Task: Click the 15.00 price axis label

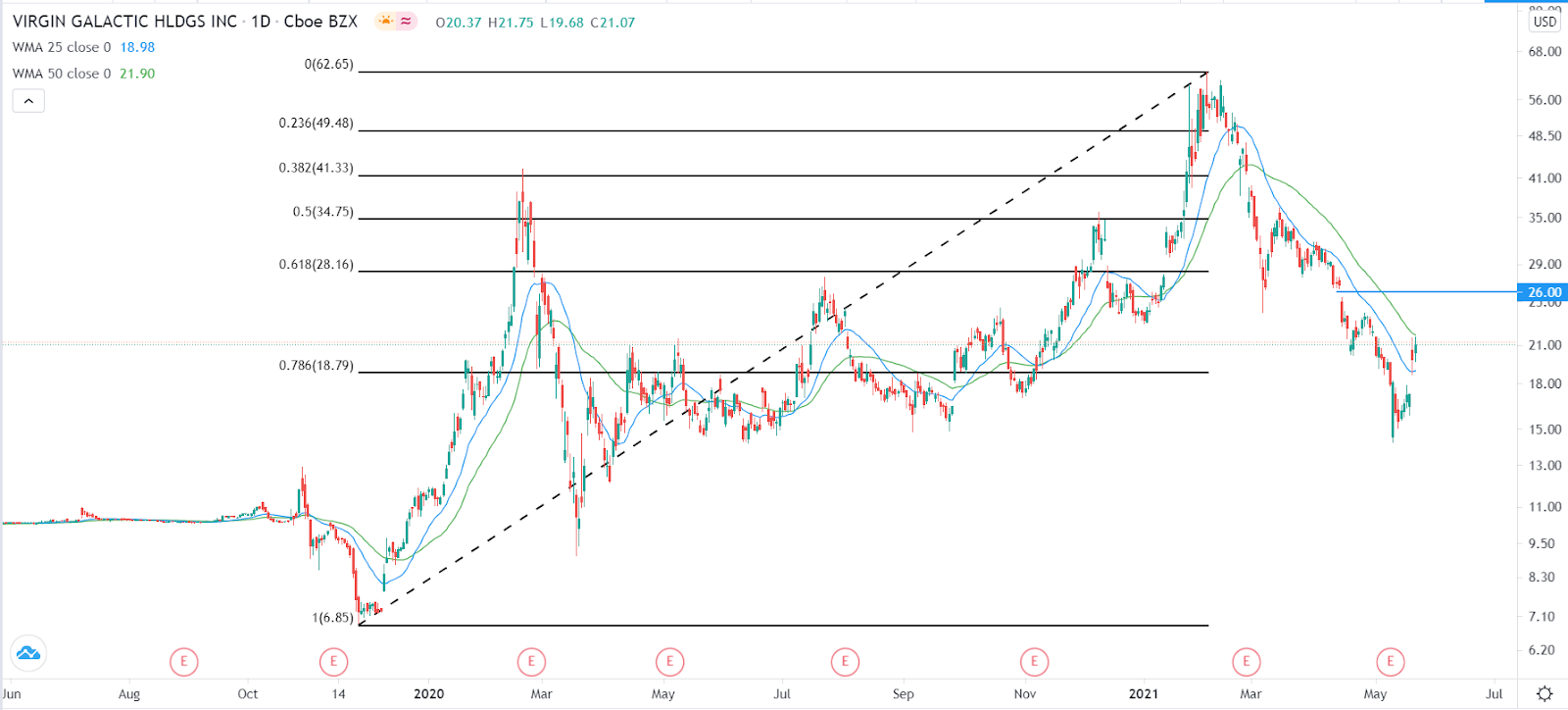Action: [x=1544, y=430]
